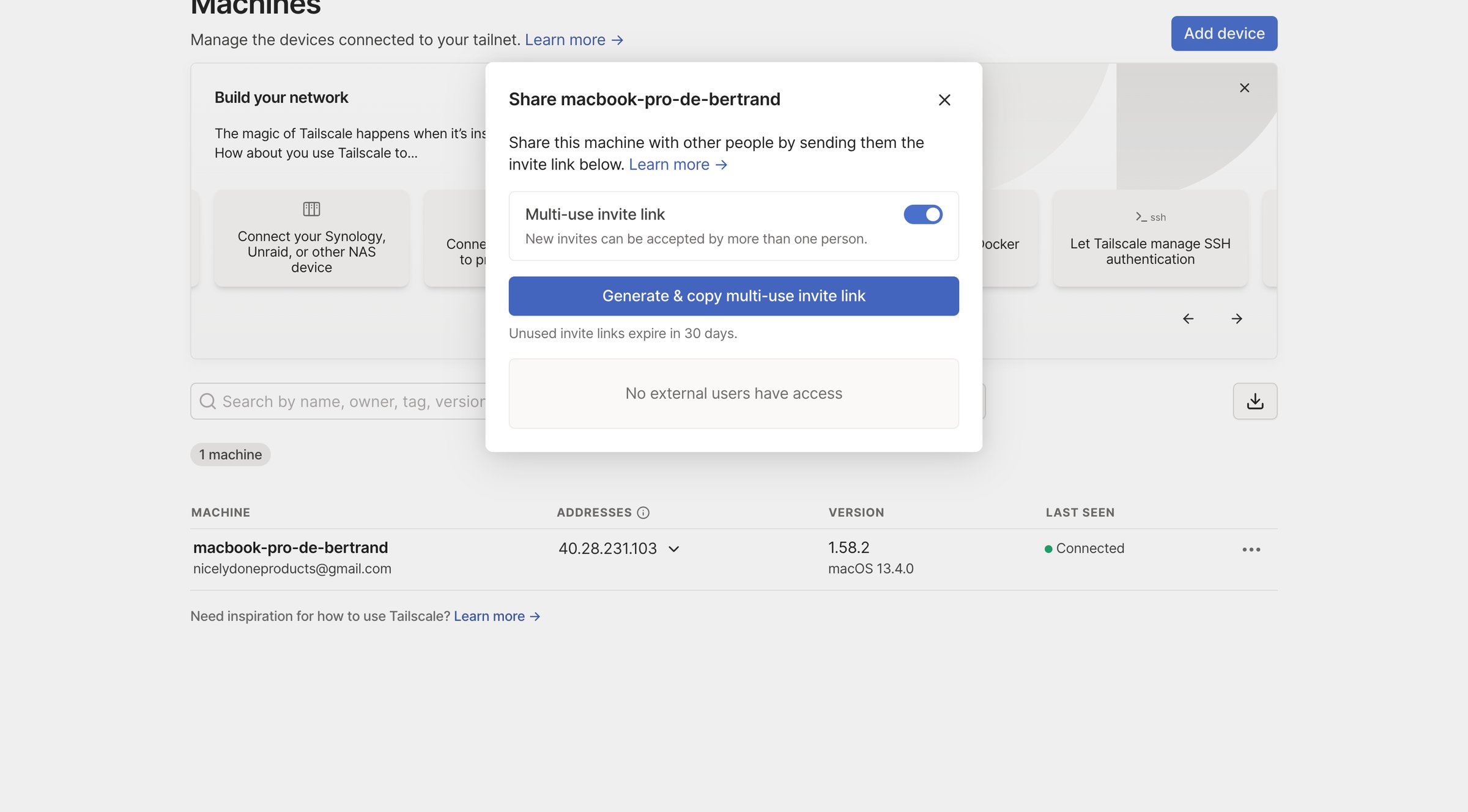This screenshot has height=812, width=1468.
Task: Expand addresses dropdown next to 40.28.231.103
Action: tap(673, 549)
